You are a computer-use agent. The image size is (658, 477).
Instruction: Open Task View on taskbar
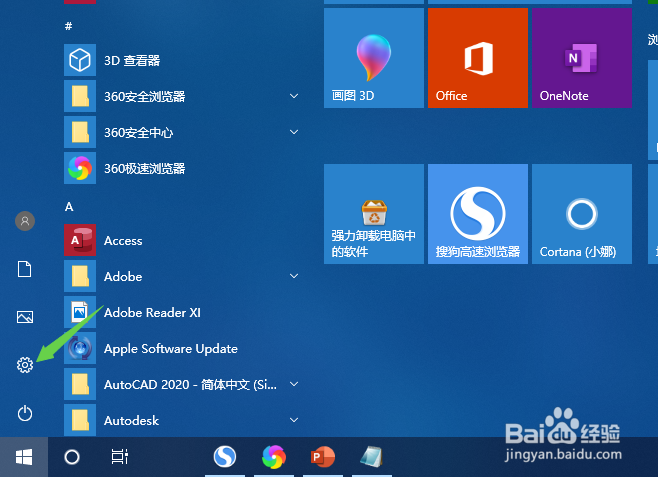[x=120, y=457]
